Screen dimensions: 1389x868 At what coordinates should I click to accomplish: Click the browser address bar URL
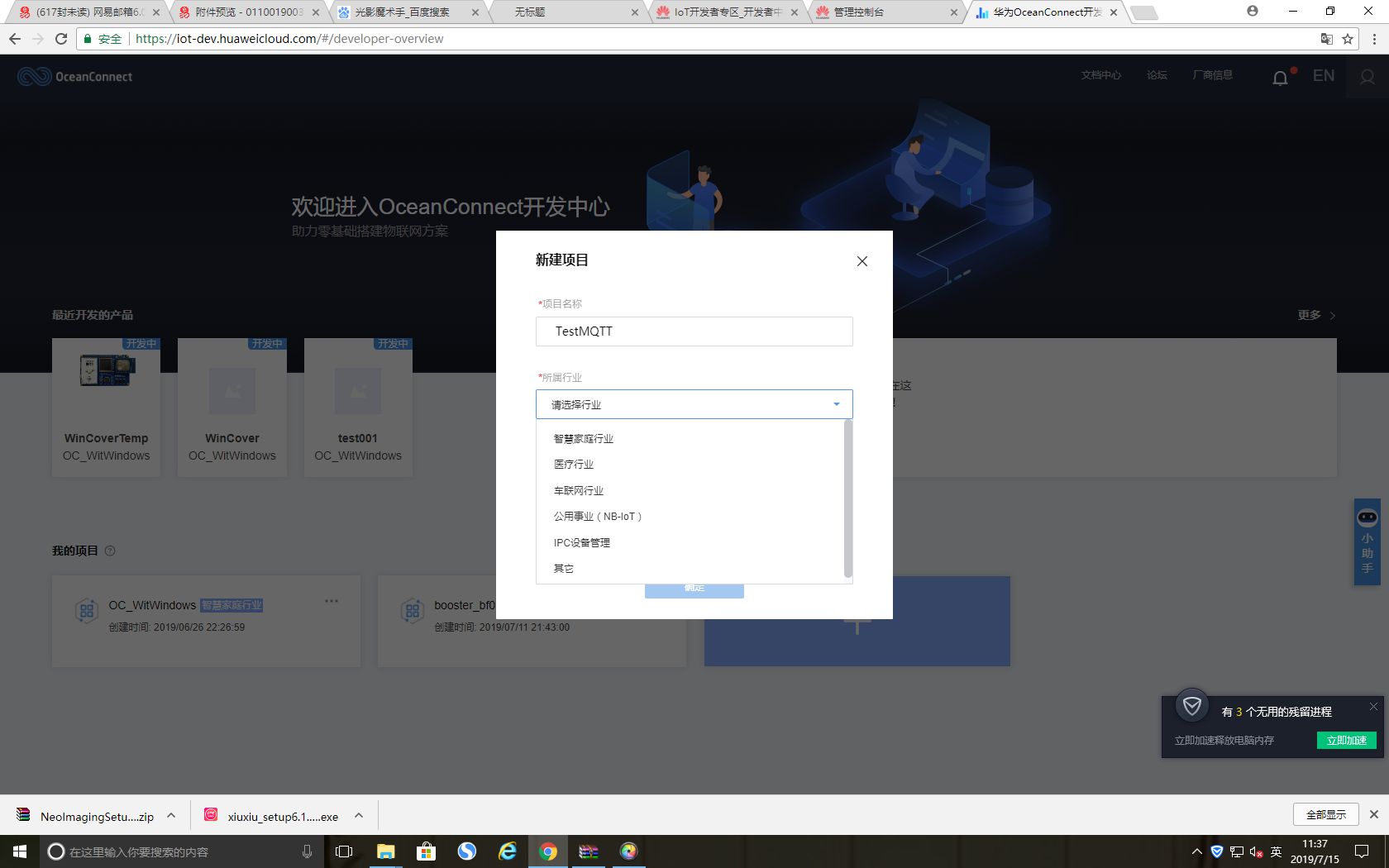click(x=289, y=39)
